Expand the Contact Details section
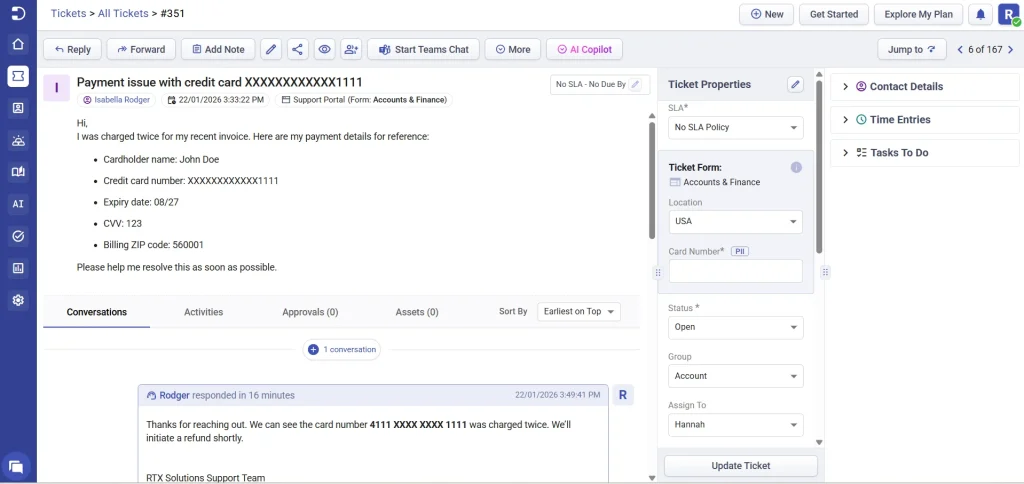Screen dimensions: 1024x484 [925, 86]
